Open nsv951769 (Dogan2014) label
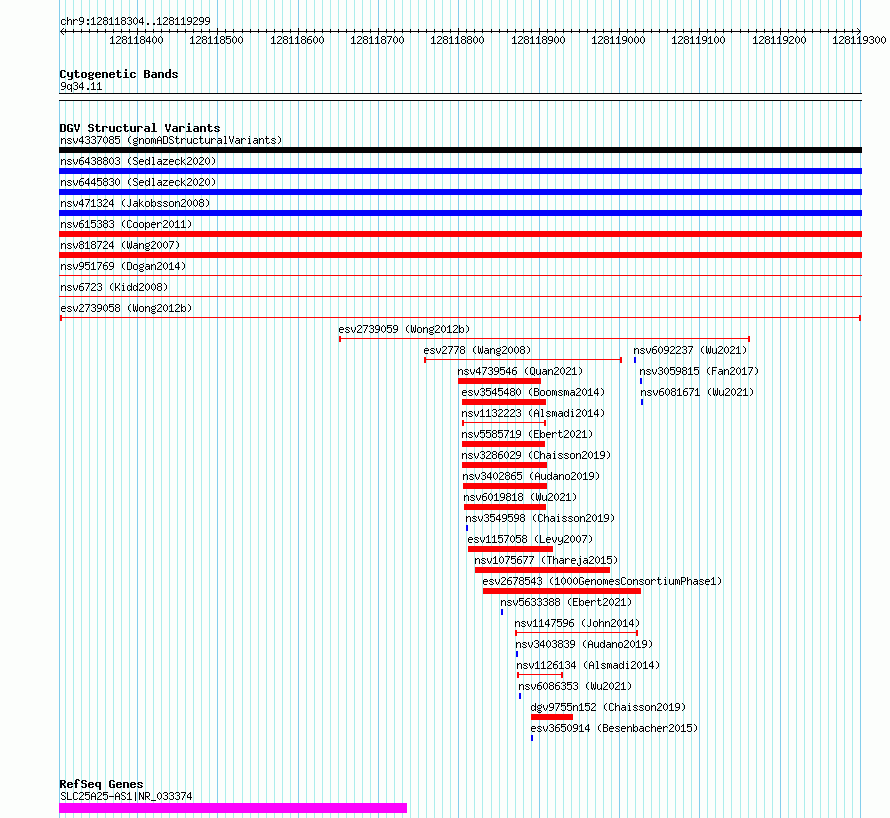Viewport: 890px width, 818px height. [123, 266]
